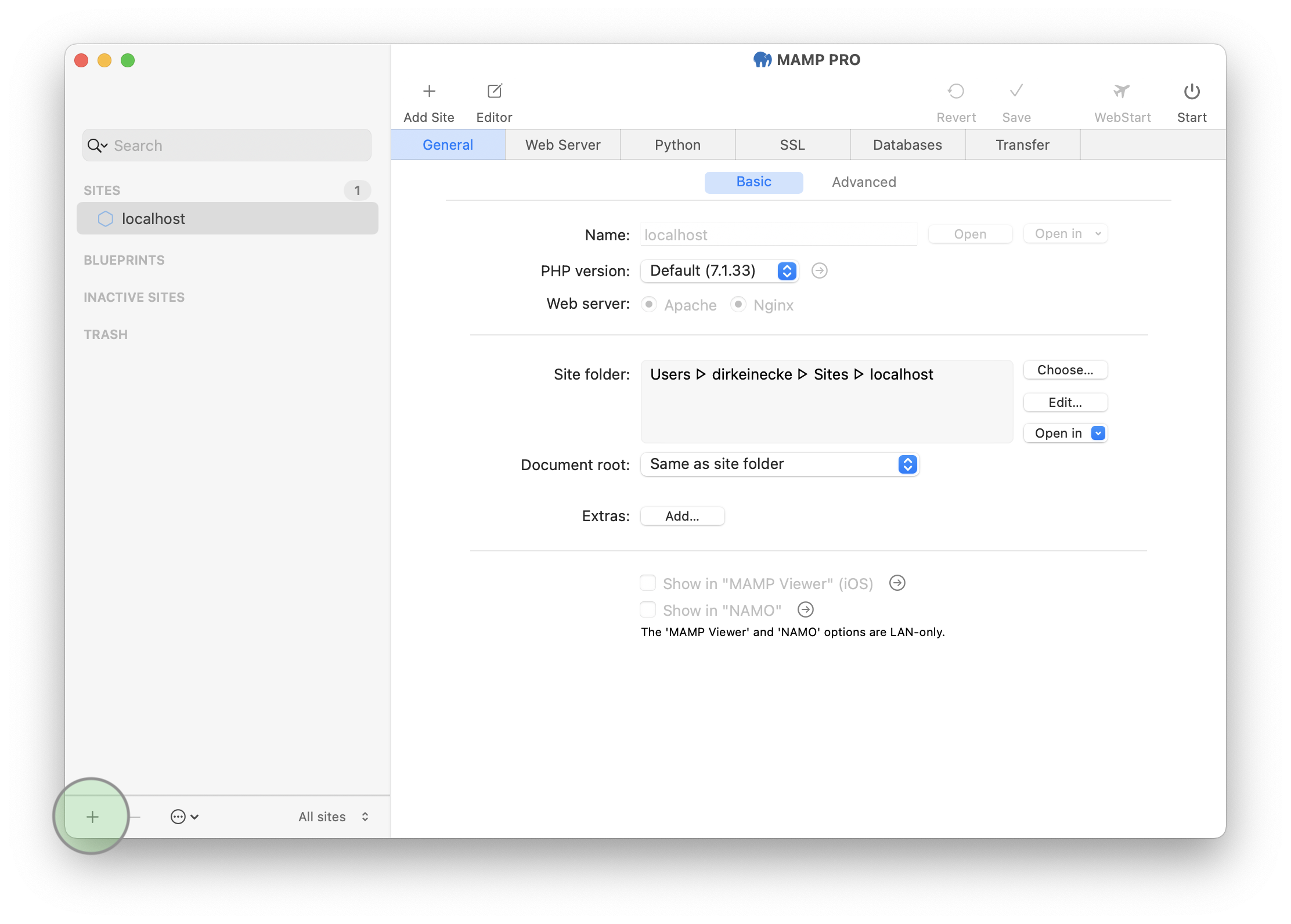Launch WebStart via the airplane icon
The height and width of the screenshot is (924, 1291).
1121,91
